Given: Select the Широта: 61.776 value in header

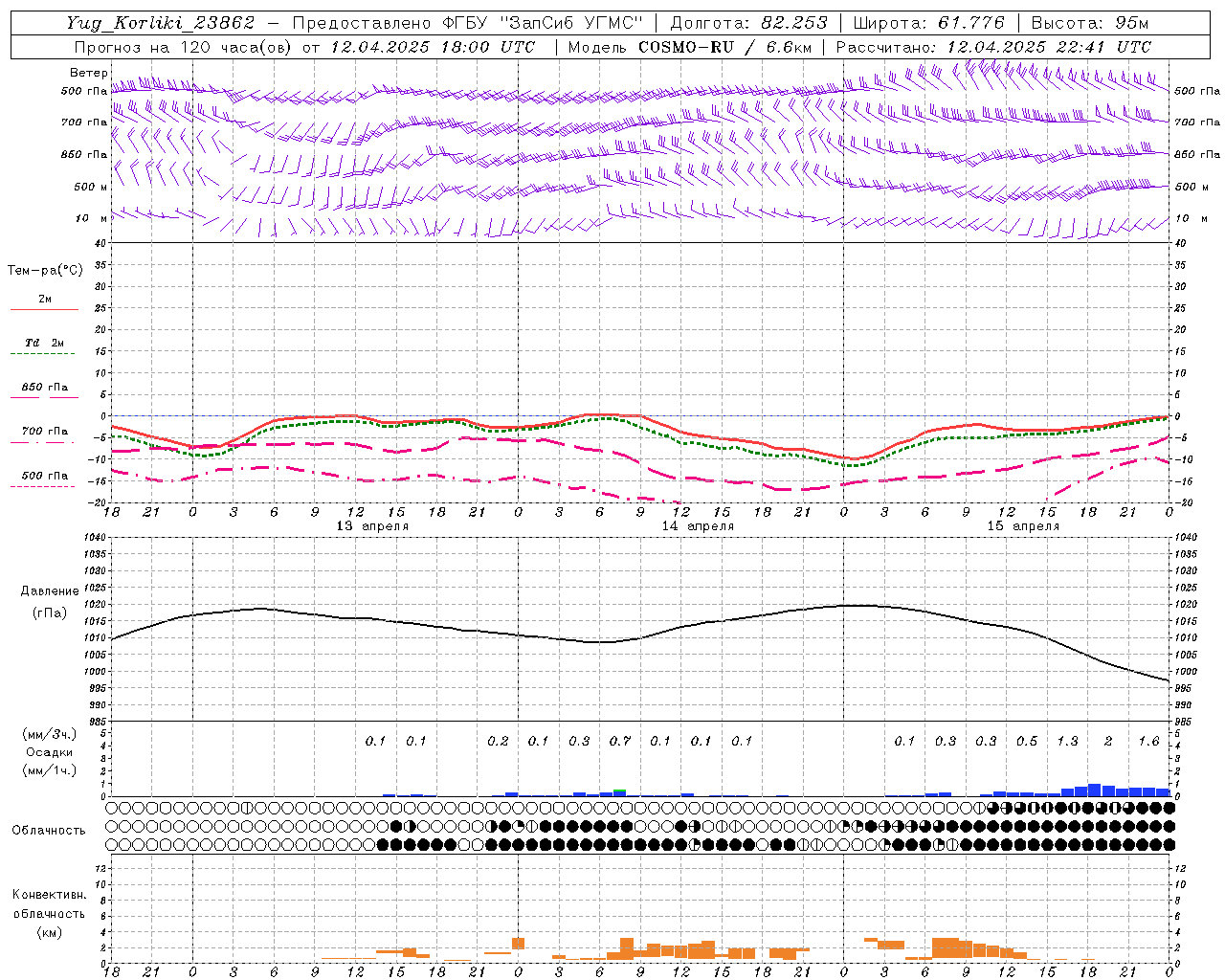Looking at the screenshot, I should point(928,23).
